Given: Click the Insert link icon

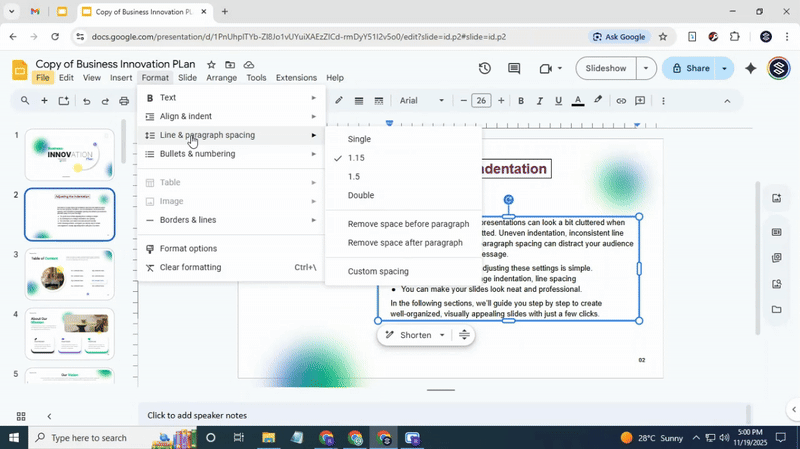Looking at the screenshot, I should pos(621,101).
